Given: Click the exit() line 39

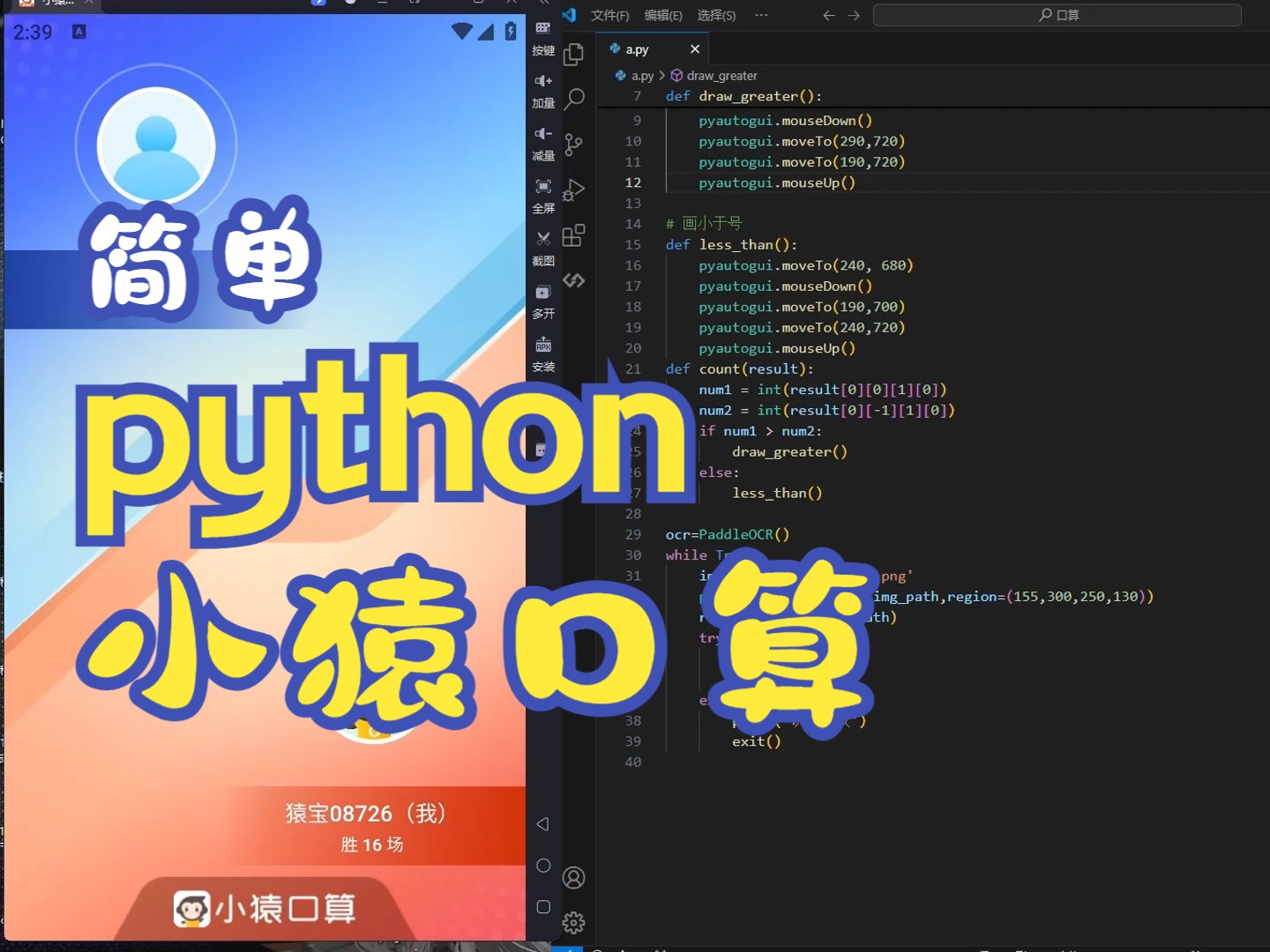Looking at the screenshot, I should click(756, 741).
